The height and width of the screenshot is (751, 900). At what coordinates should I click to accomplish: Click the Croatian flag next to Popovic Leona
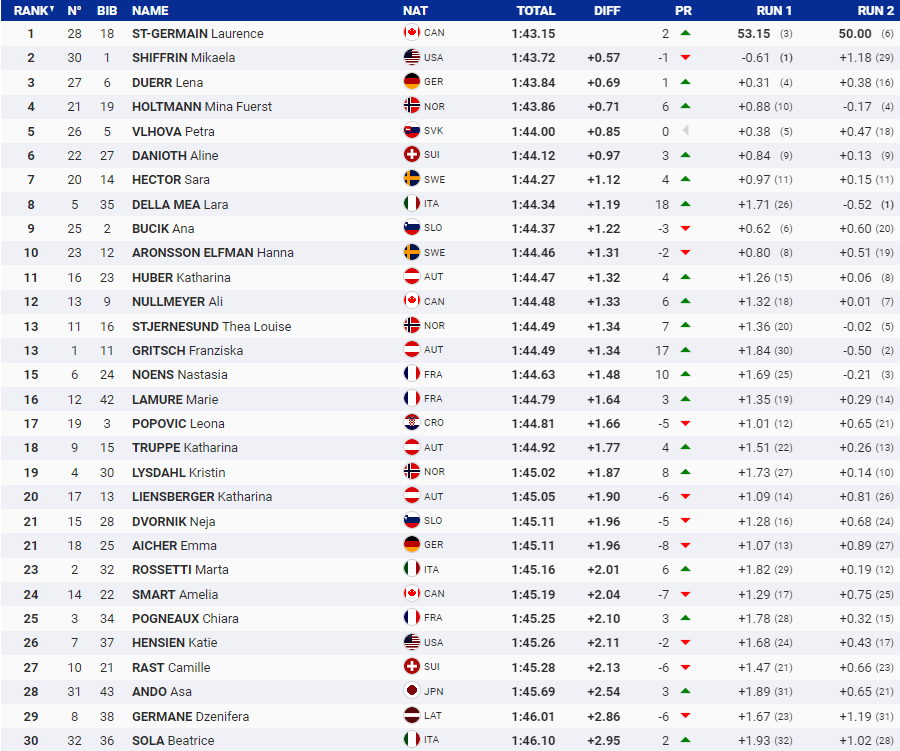411,423
